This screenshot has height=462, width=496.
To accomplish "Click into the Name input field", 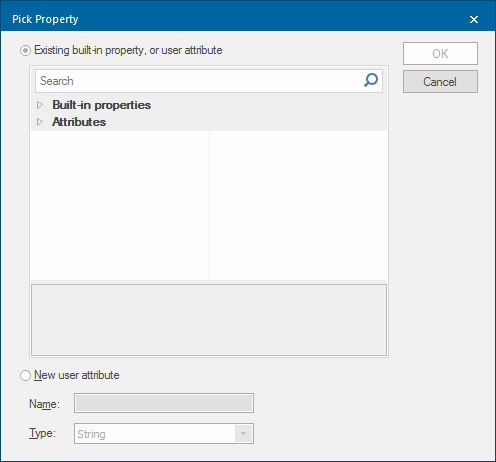I will pyautogui.click(x=164, y=403).
